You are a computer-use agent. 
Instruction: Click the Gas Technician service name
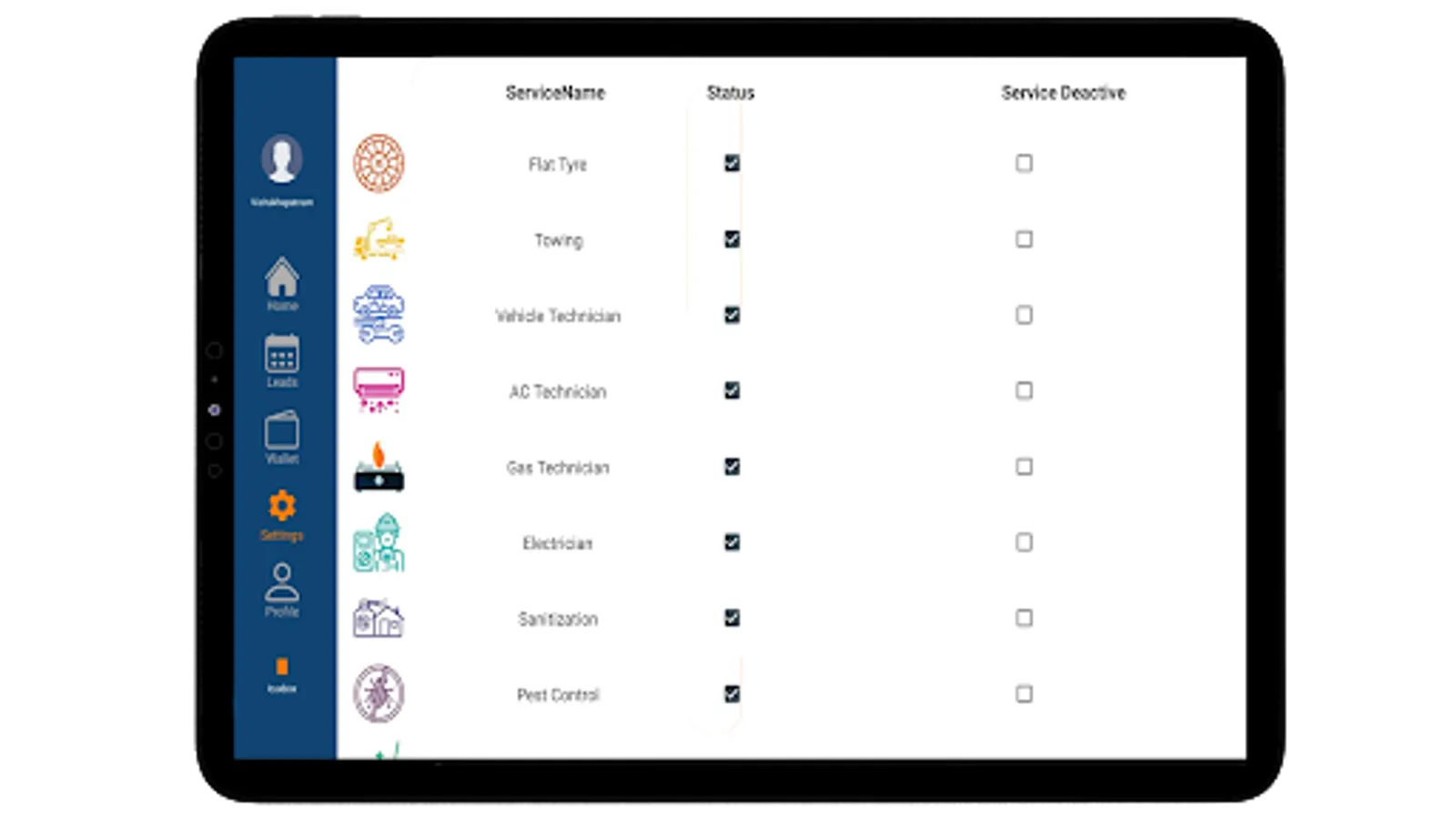(x=558, y=468)
